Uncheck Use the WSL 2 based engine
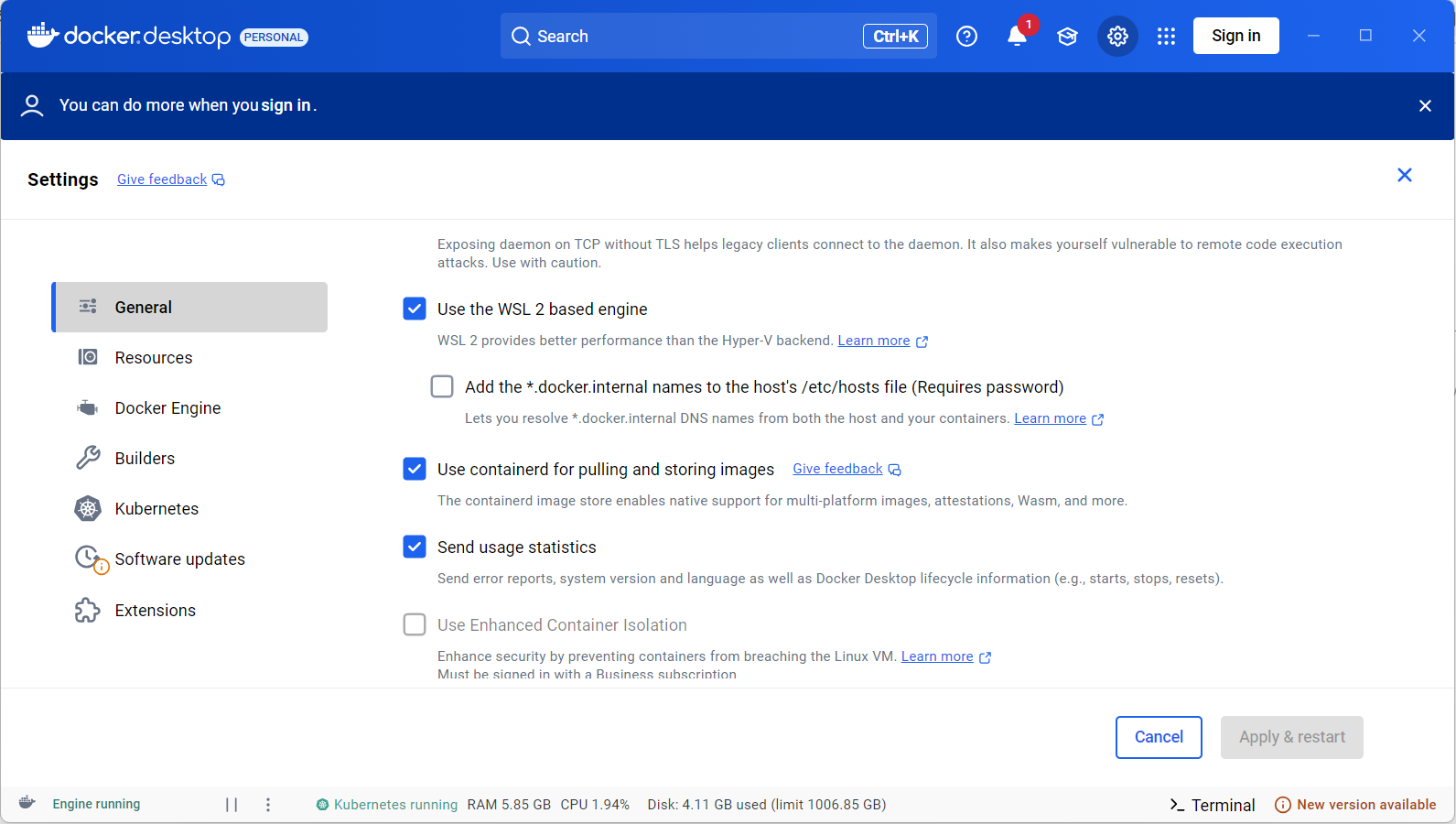The width and height of the screenshot is (1456, 824). (415, 309)
